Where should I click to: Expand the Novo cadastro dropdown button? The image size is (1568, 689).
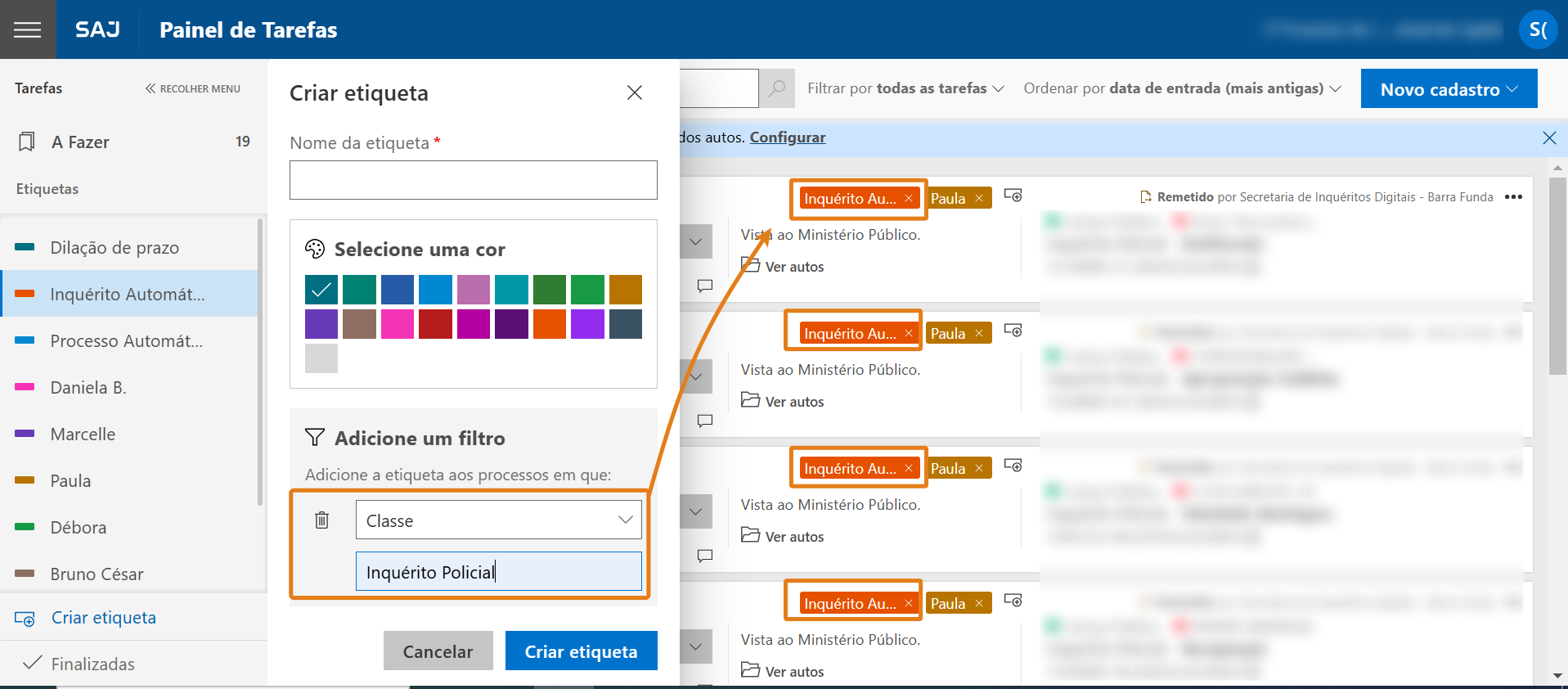tap(1448, 89)
